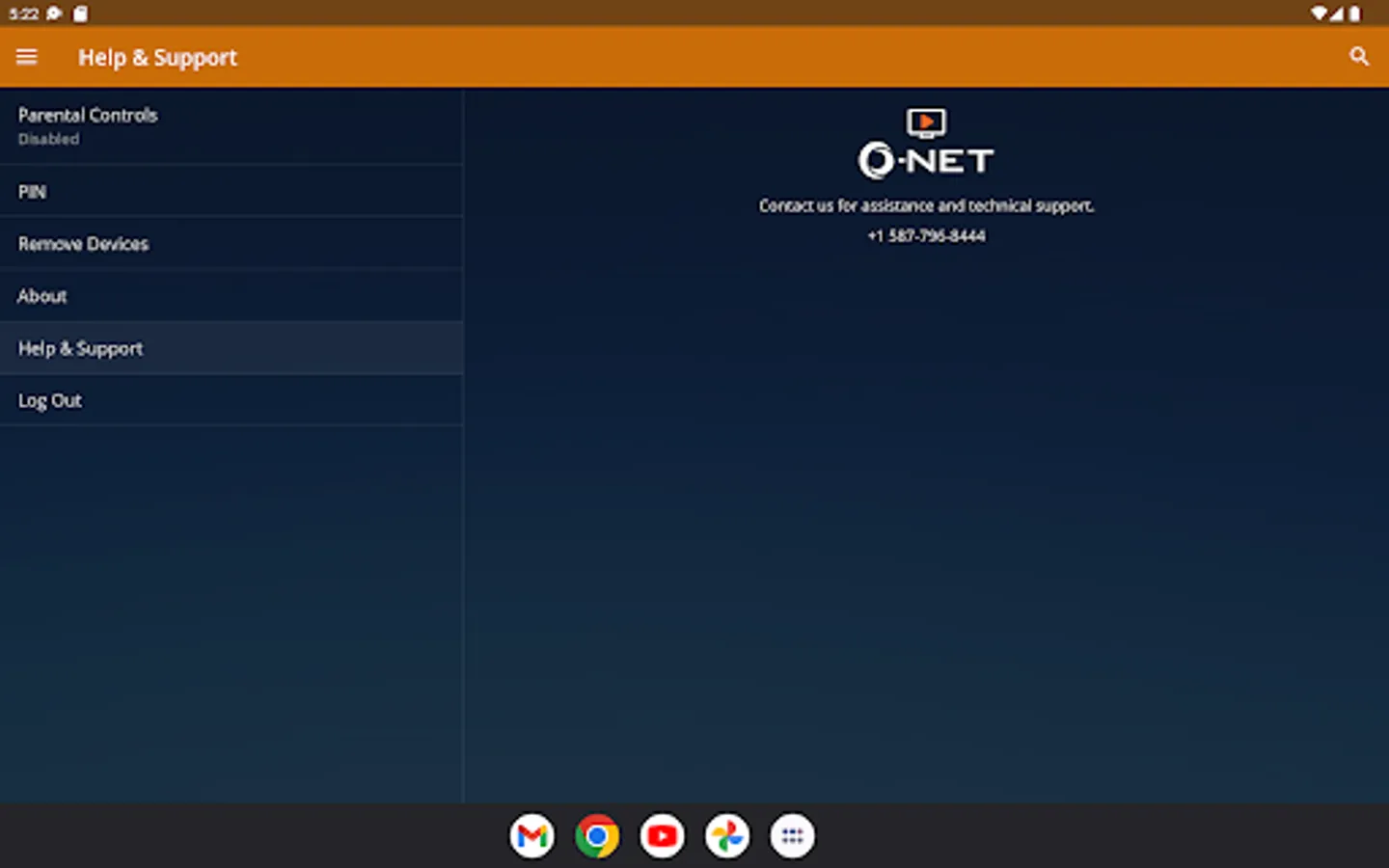Open Remove Devices option
This screenshot has width=1389, height=868.
pos(231,243)
